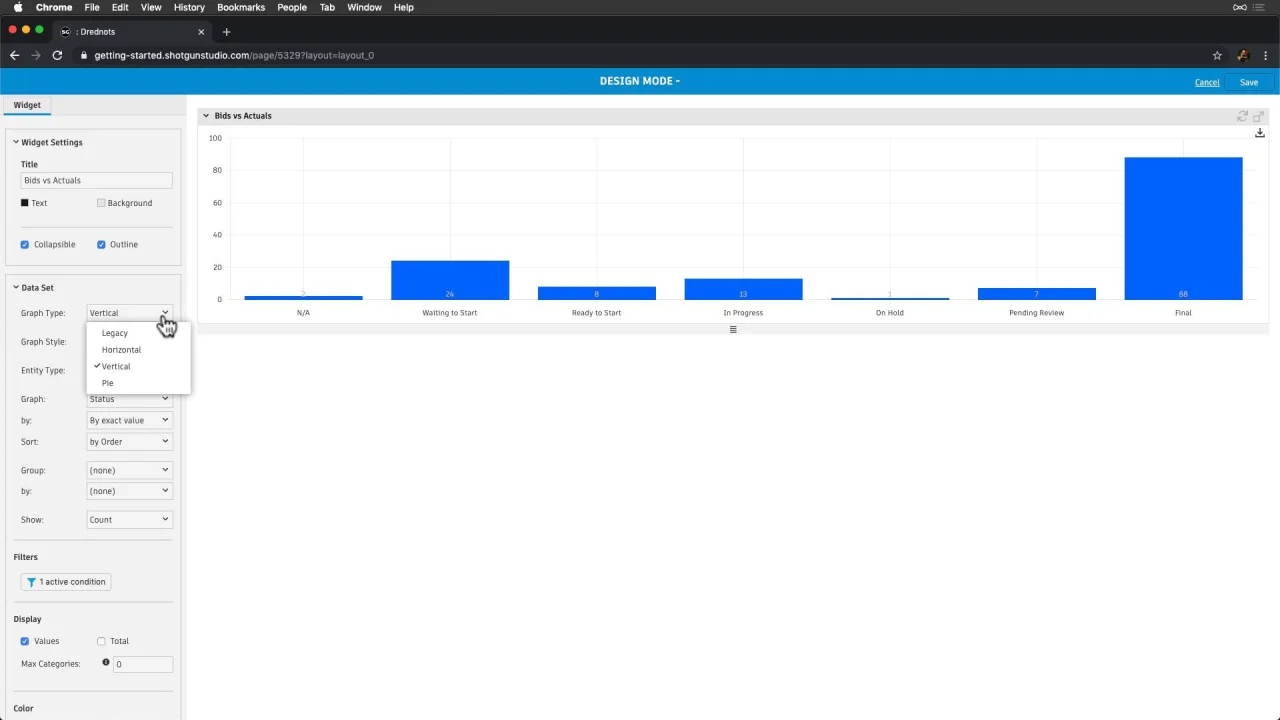Open a new browser tab
1280x720 pixels.
[x=226, y=32]
